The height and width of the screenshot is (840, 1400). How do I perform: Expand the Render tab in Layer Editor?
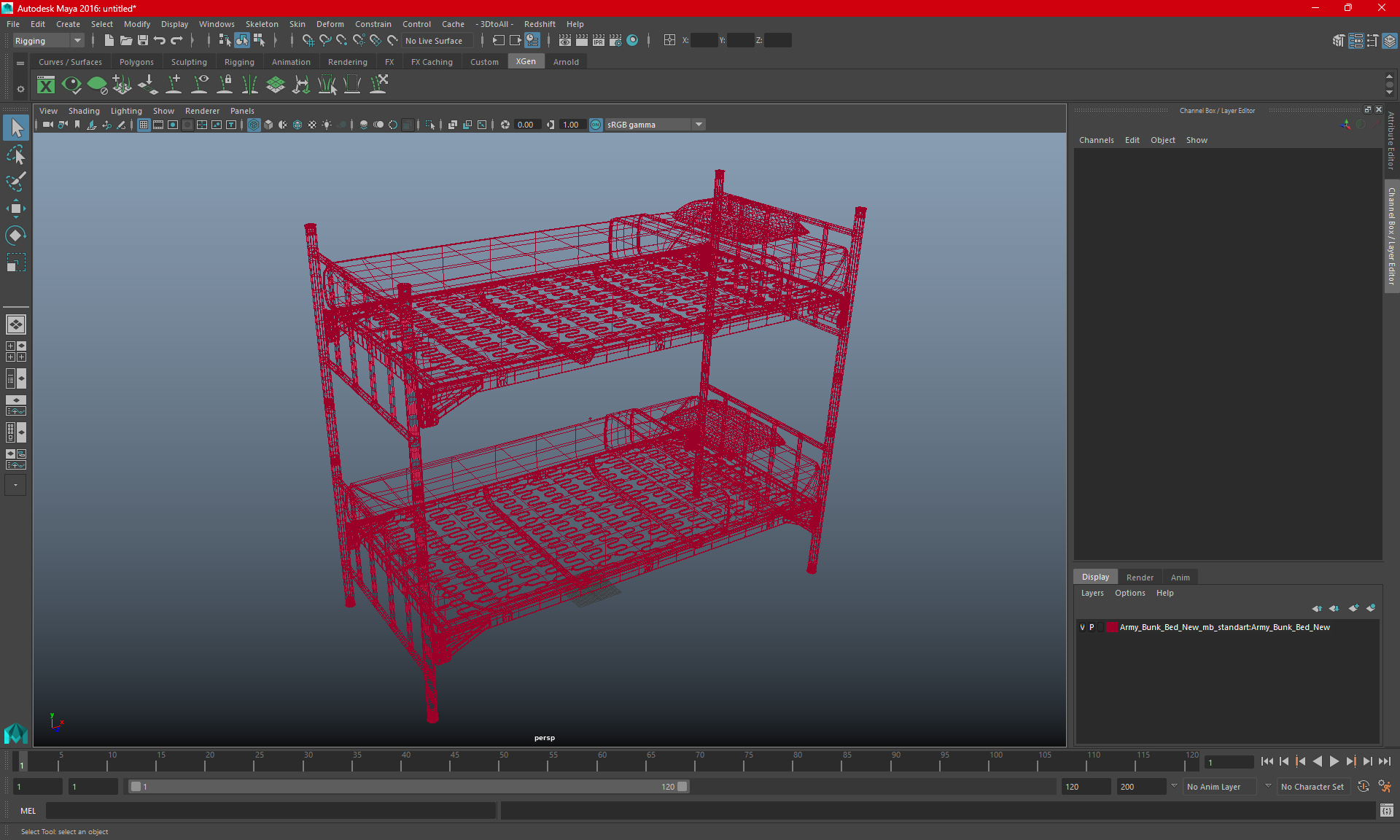(1140, 576)
